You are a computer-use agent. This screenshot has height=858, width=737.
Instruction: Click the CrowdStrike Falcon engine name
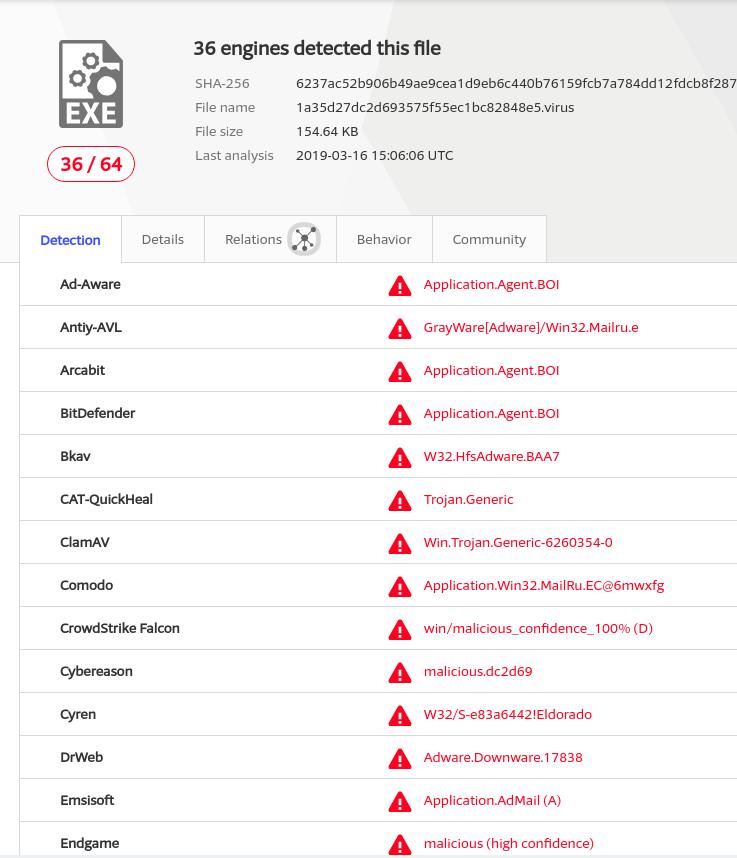point(120,628)
